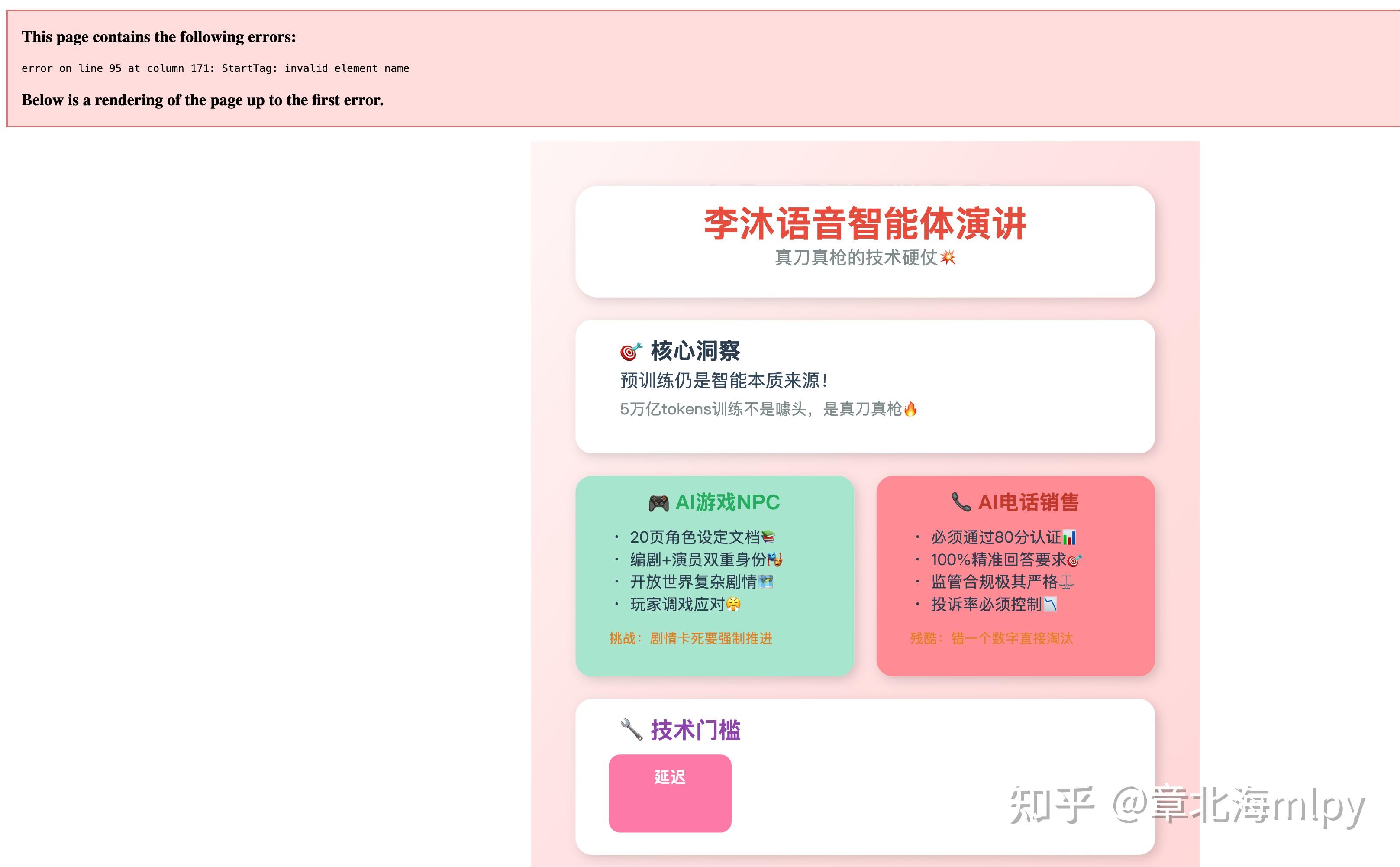Screen dimensions: 1400x867
Task: Click the 💥 explosion icon in the subtitle
Action: 948,258
